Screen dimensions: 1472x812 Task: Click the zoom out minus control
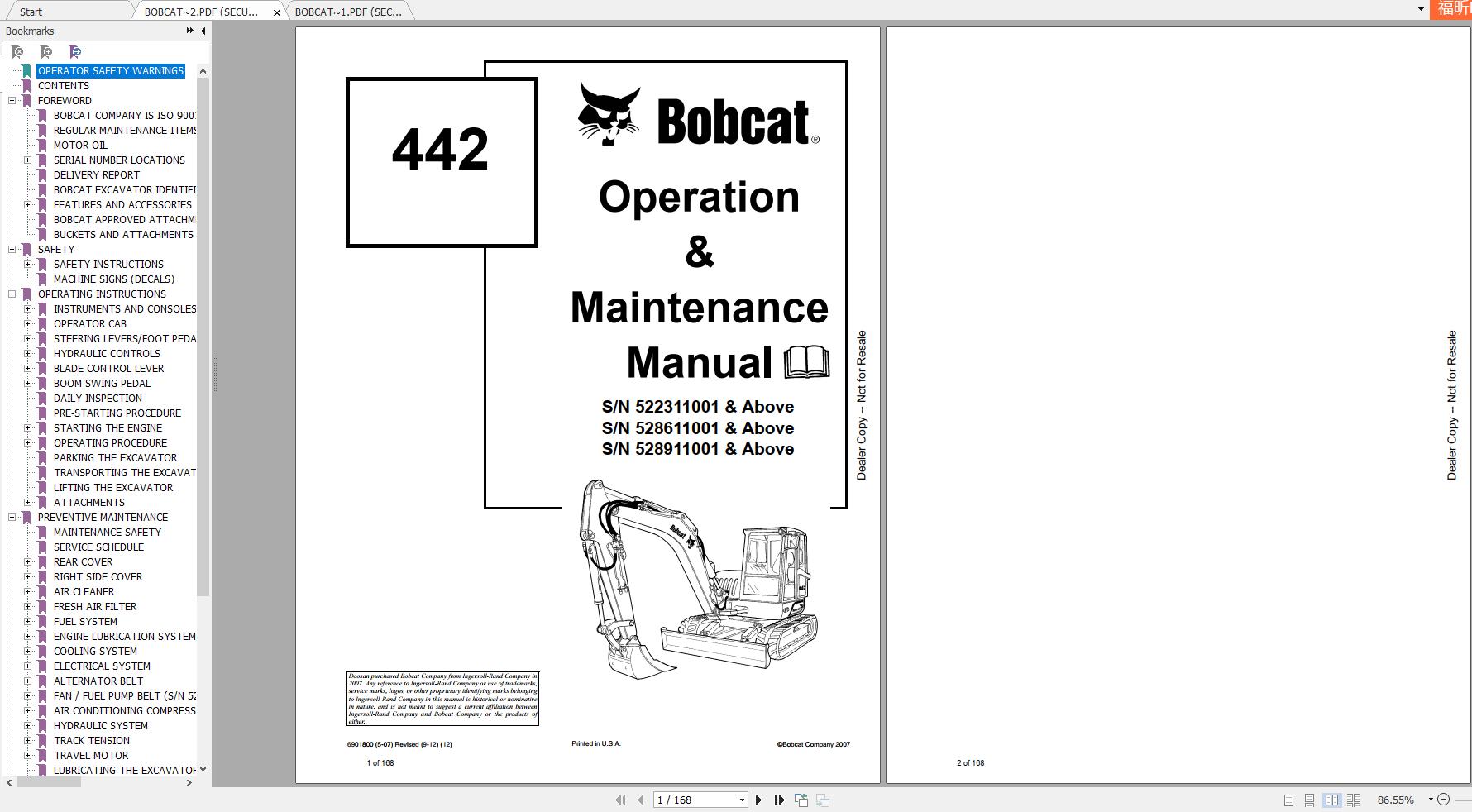click(1443, 800)
